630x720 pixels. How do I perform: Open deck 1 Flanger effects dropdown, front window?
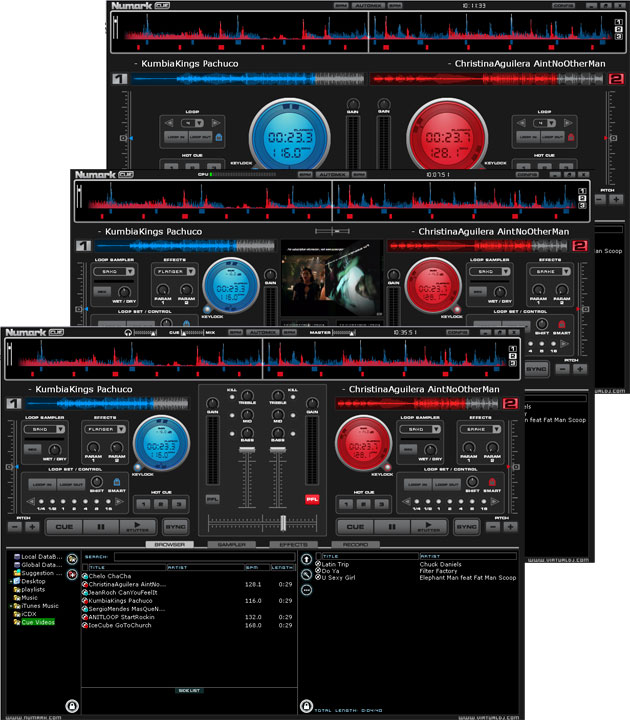pos(121,429)
